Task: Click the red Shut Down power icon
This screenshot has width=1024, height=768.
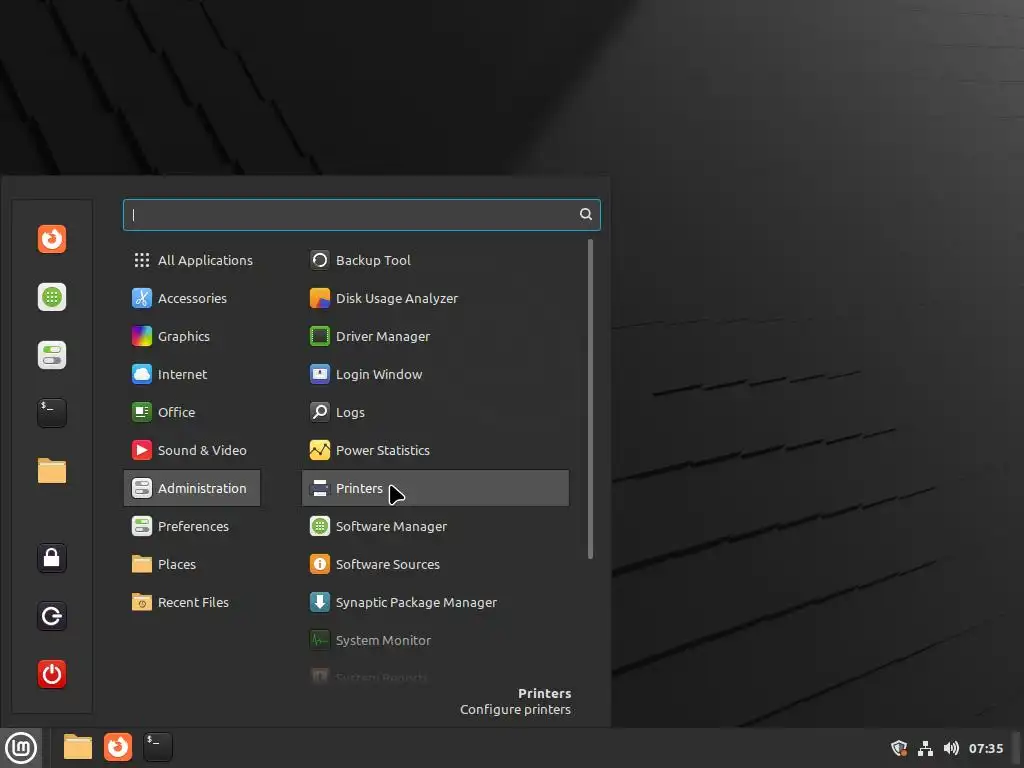Action: (52, 674)
